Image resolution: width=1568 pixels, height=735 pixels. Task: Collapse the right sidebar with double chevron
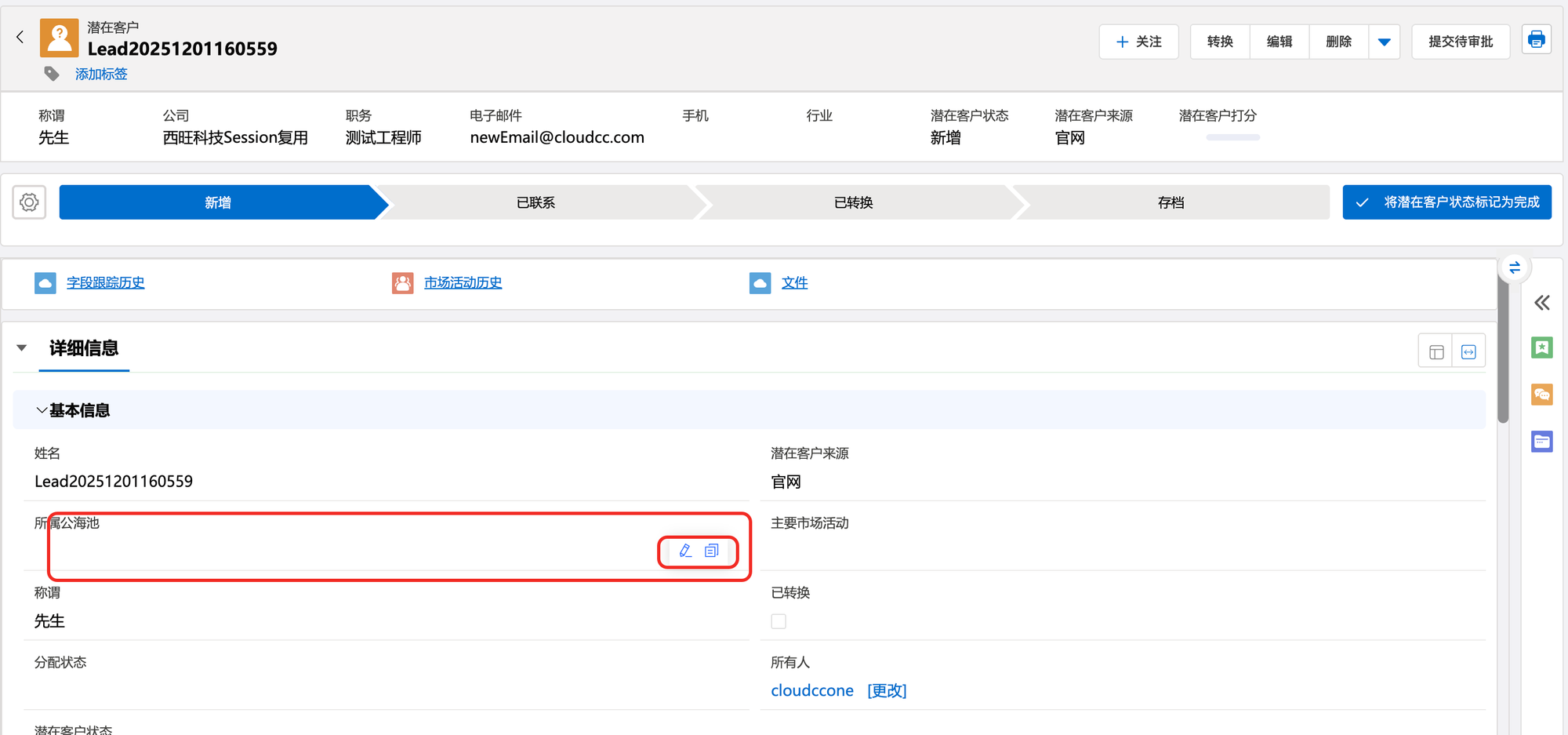coord(1541,303)
